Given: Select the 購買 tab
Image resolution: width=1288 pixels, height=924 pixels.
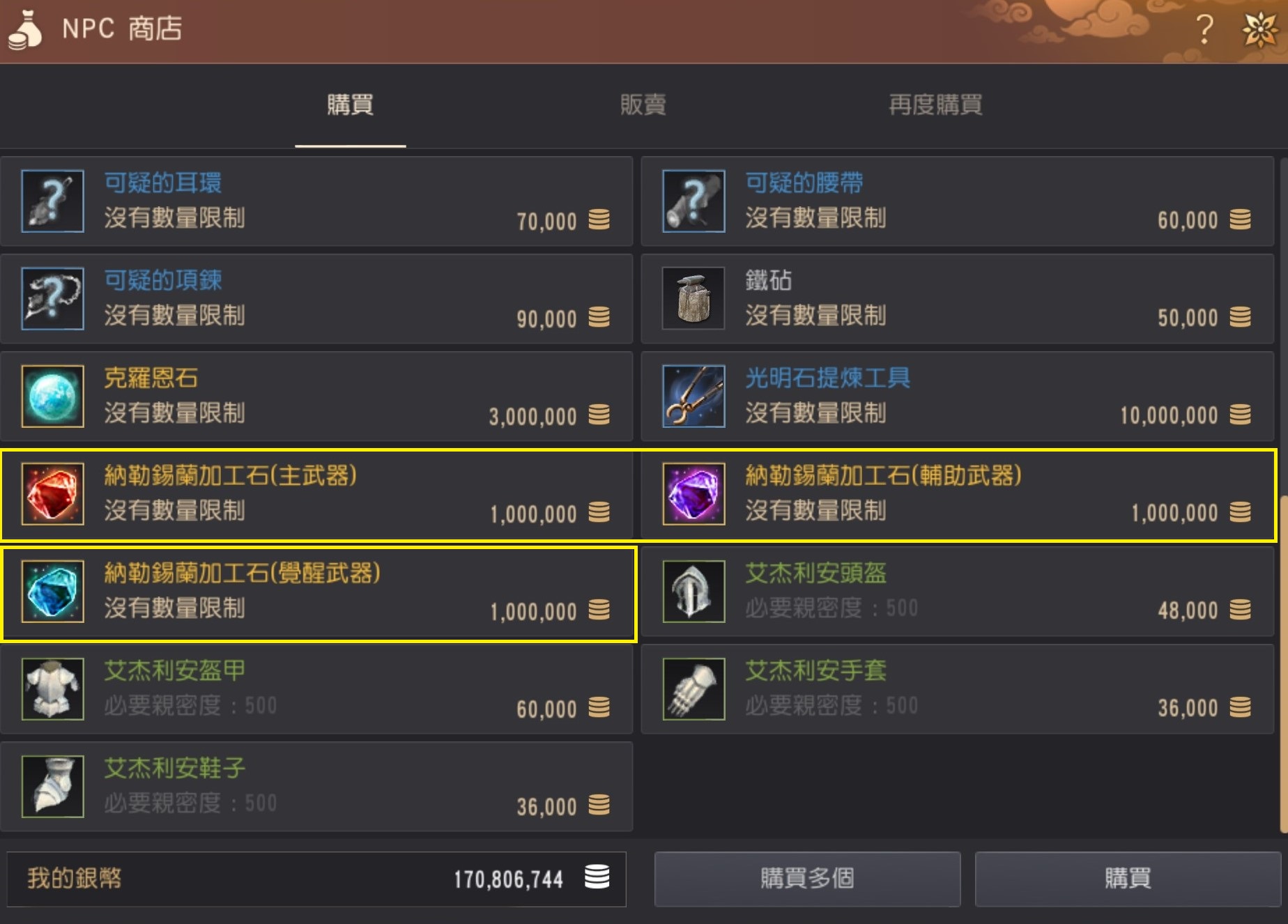Looking at the screenshot, I should click(351, 105).
